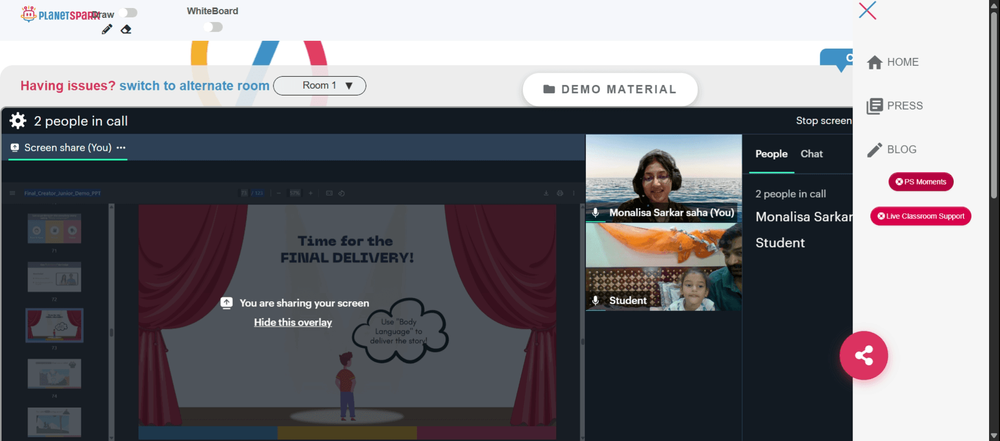
Task: Toggle the Draw switch
Action: click(128, 13)
